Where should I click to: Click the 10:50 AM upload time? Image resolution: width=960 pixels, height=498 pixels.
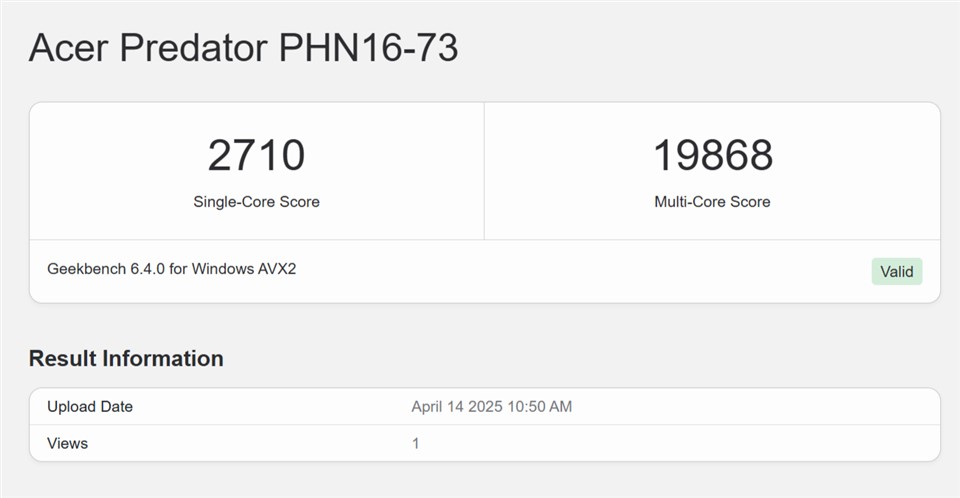point(545,407)
